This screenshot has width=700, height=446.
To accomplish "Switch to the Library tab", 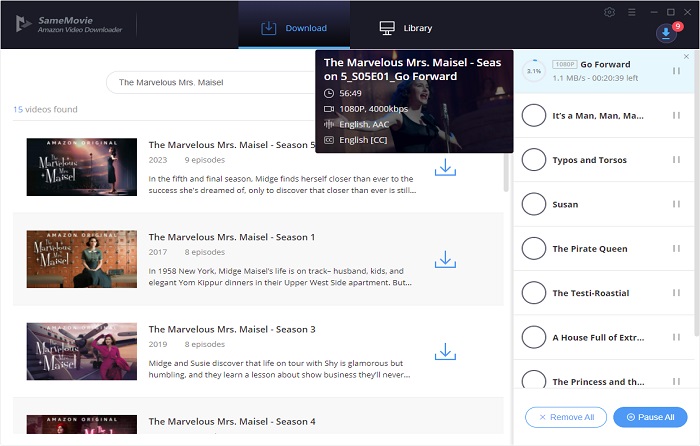I will (406, 28).
